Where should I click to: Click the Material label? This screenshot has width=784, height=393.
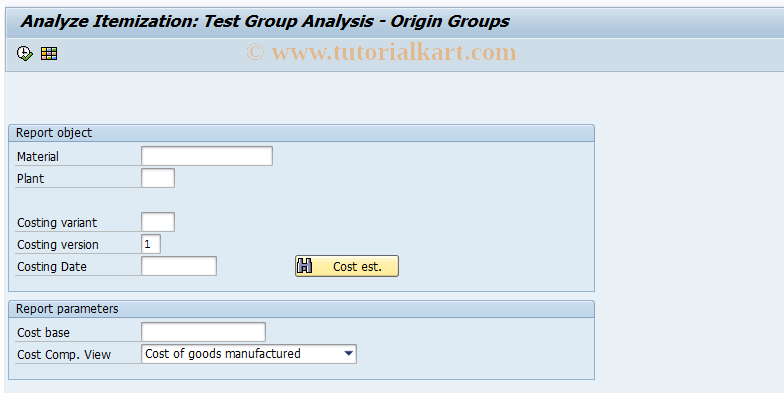38,156
